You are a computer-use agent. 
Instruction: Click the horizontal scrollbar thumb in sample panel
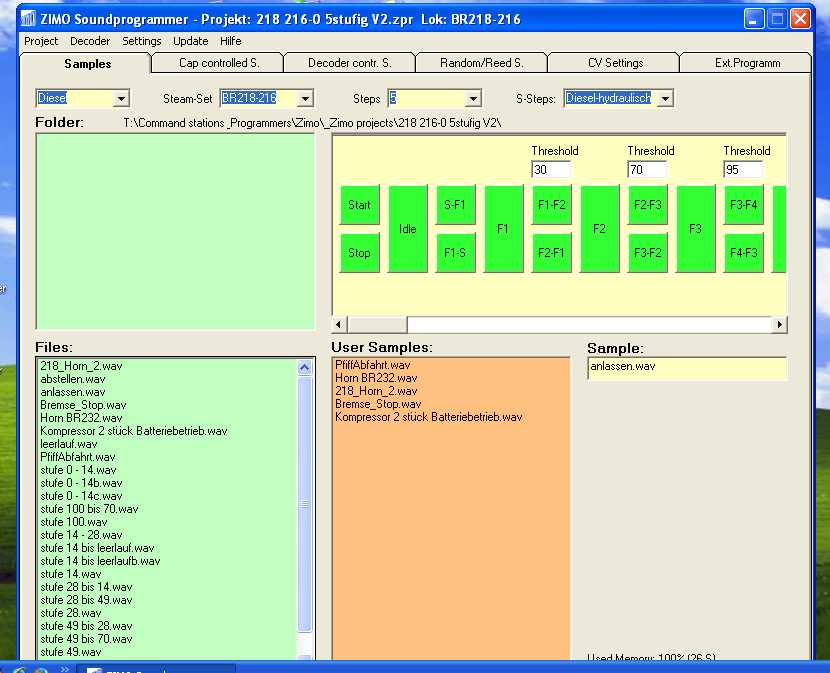click(x=377, y=324)
